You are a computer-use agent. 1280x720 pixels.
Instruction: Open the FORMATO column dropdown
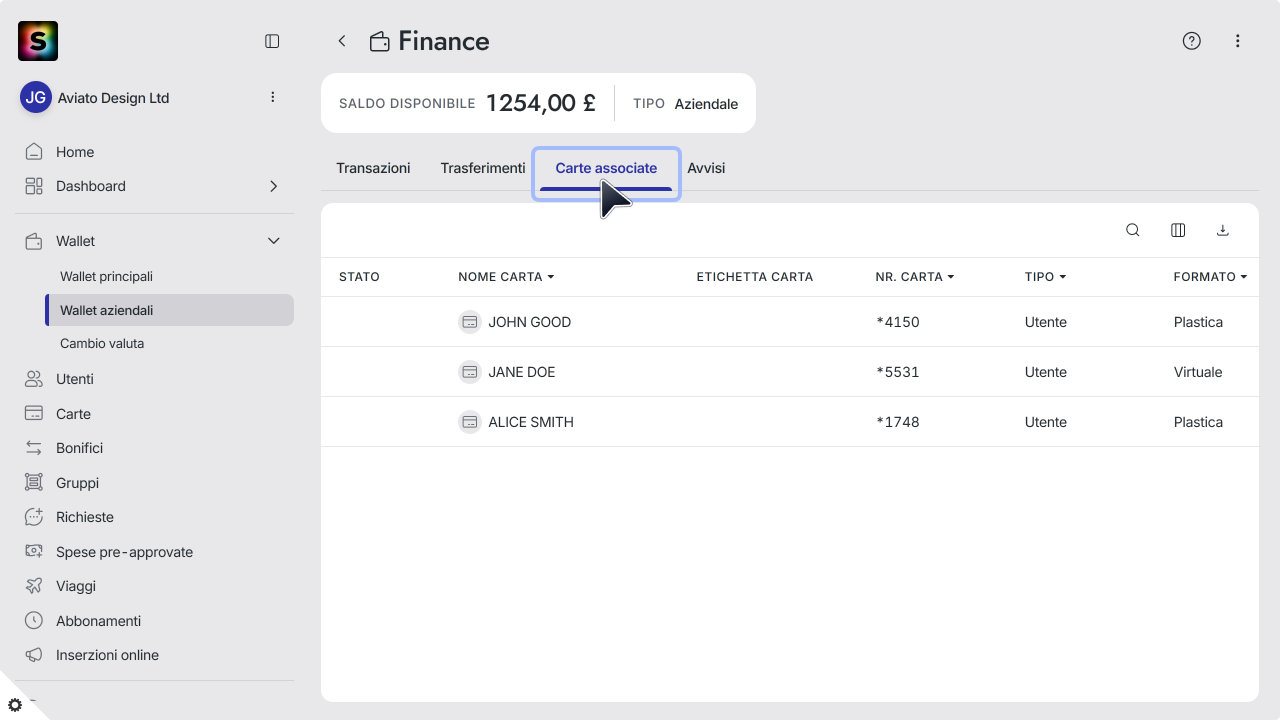click(1210, 277)
